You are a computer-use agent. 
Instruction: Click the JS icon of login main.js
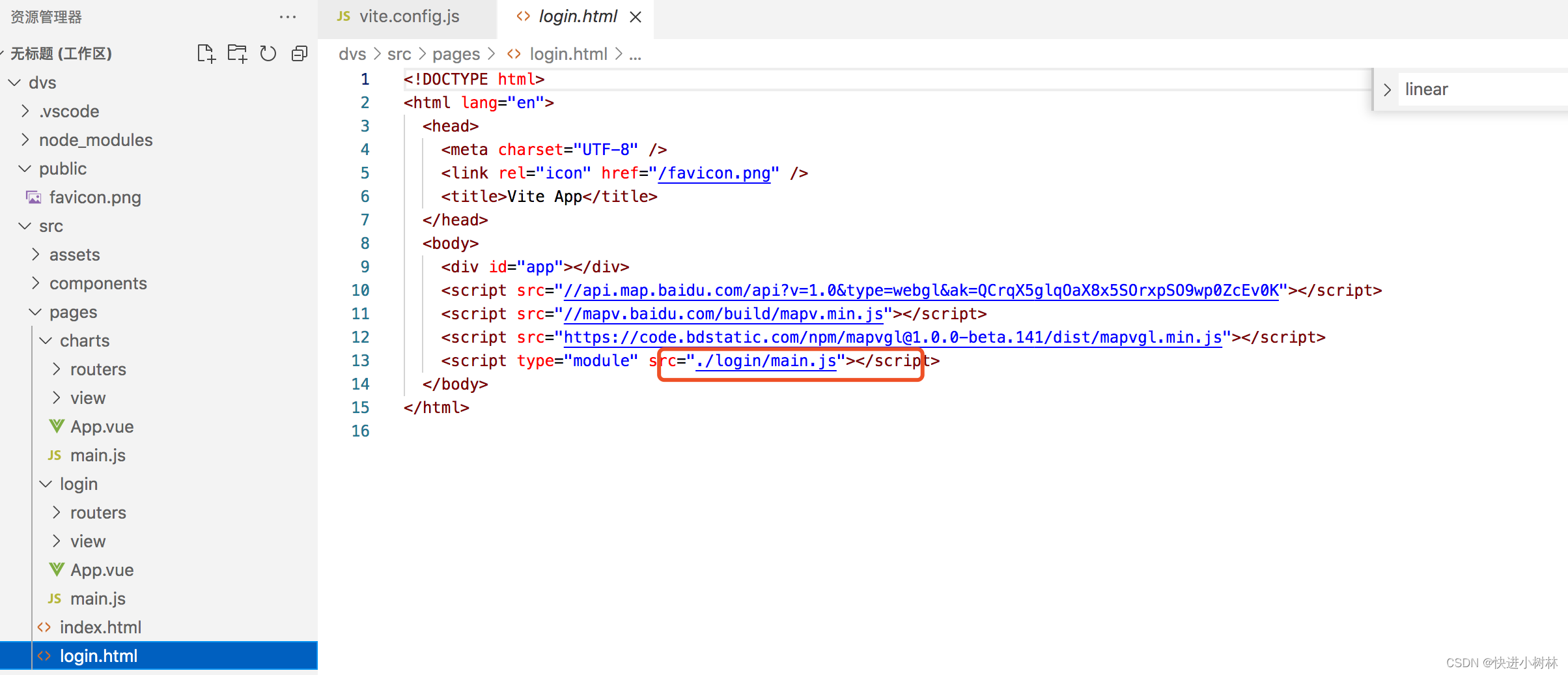coord(55,598)
